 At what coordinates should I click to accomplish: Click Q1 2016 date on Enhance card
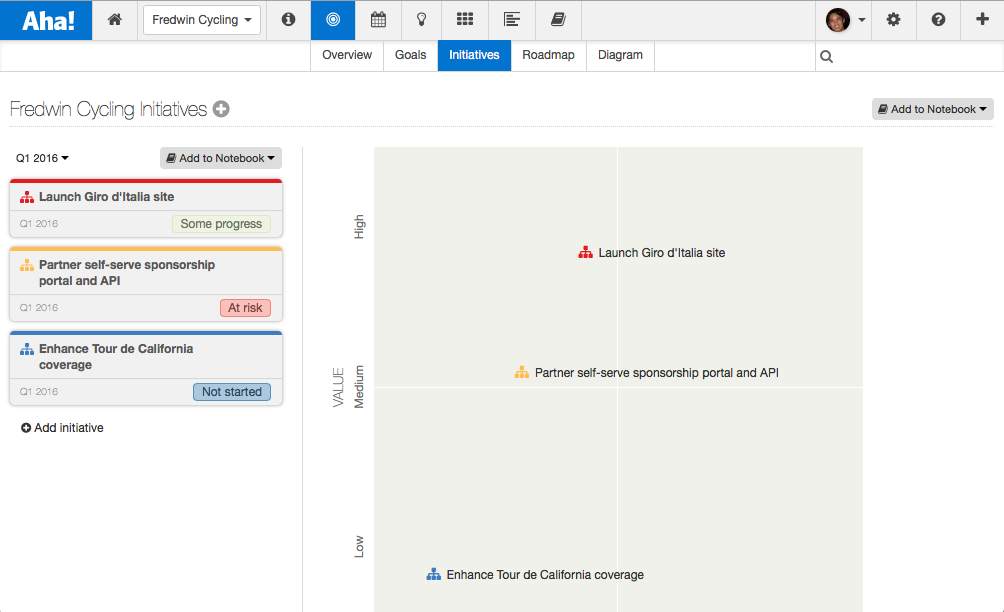tap(38, 391)
